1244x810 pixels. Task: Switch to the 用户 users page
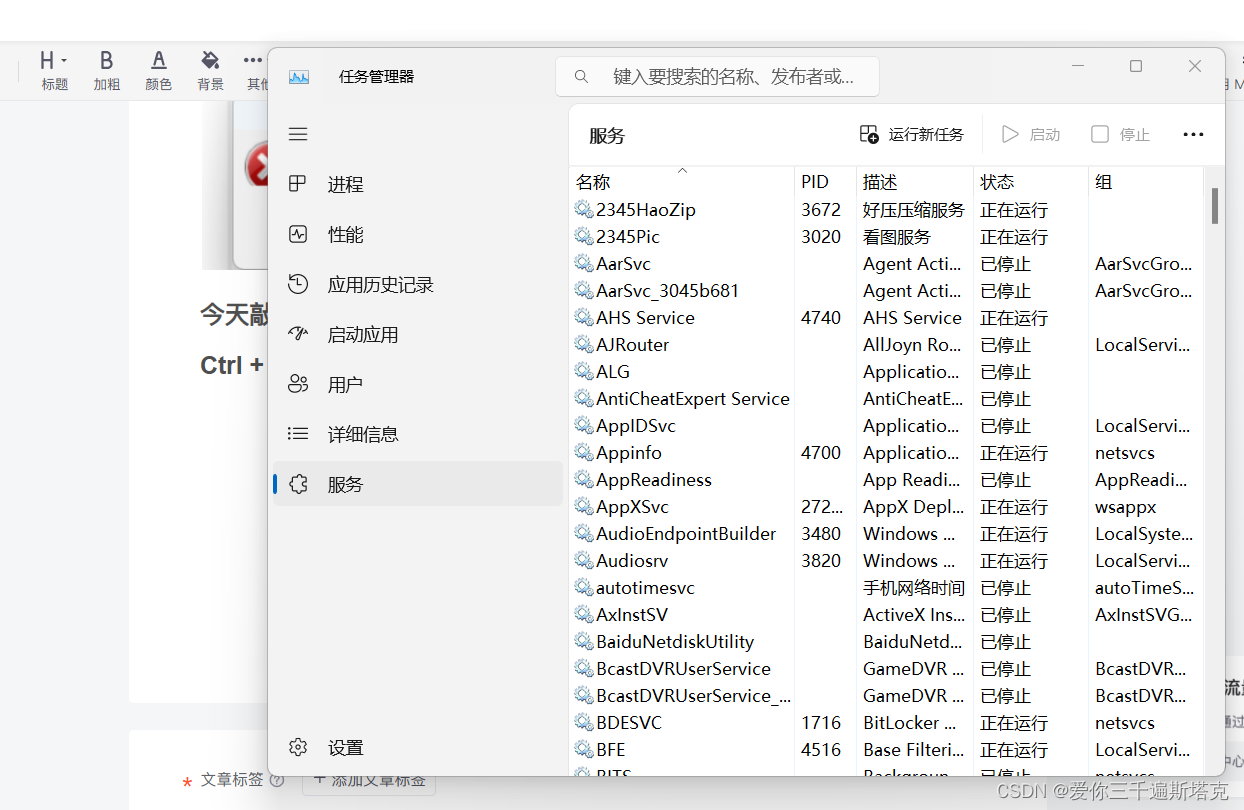coord(418,384)
